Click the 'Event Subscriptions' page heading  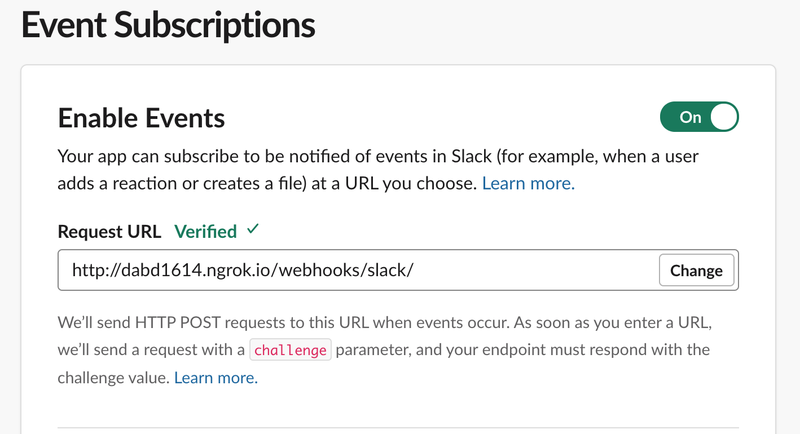[168, 24]
